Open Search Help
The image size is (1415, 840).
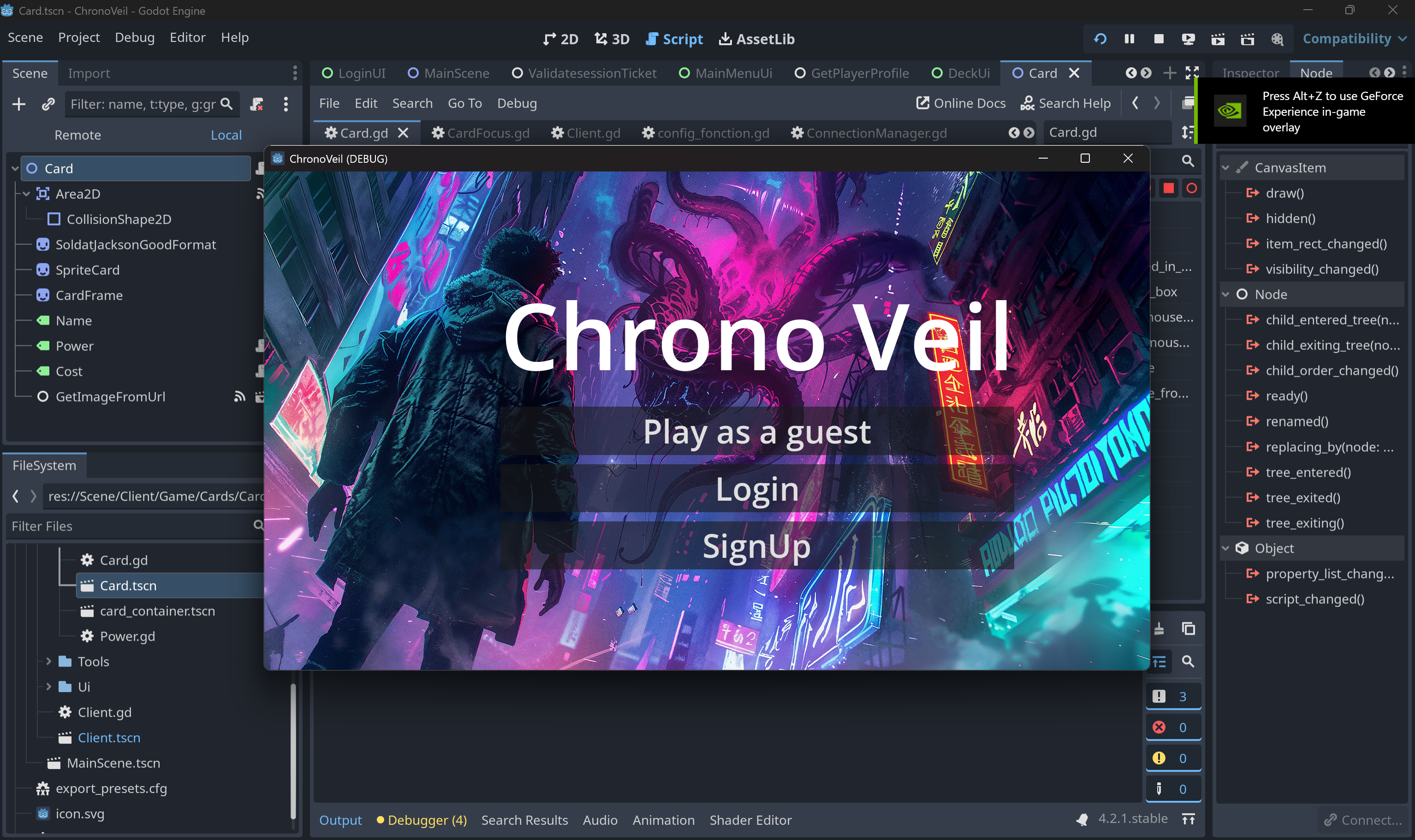coord(1066,104)
